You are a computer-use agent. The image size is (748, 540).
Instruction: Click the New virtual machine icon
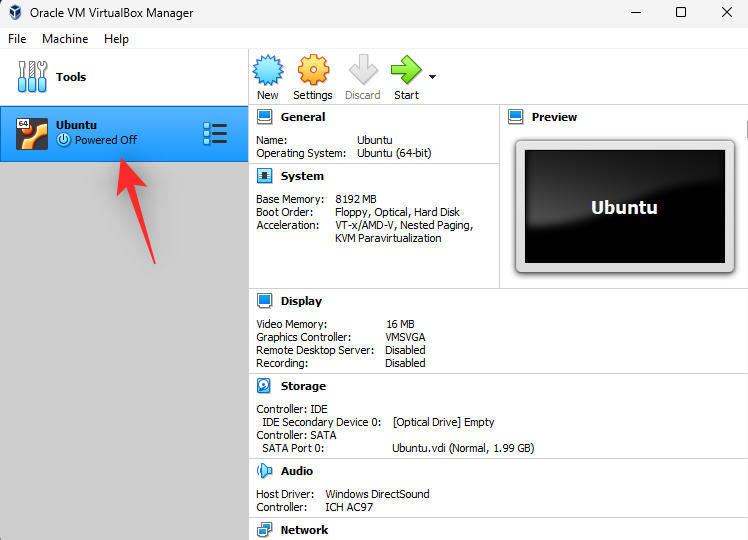pyautogui.click(x=267, y=71)
